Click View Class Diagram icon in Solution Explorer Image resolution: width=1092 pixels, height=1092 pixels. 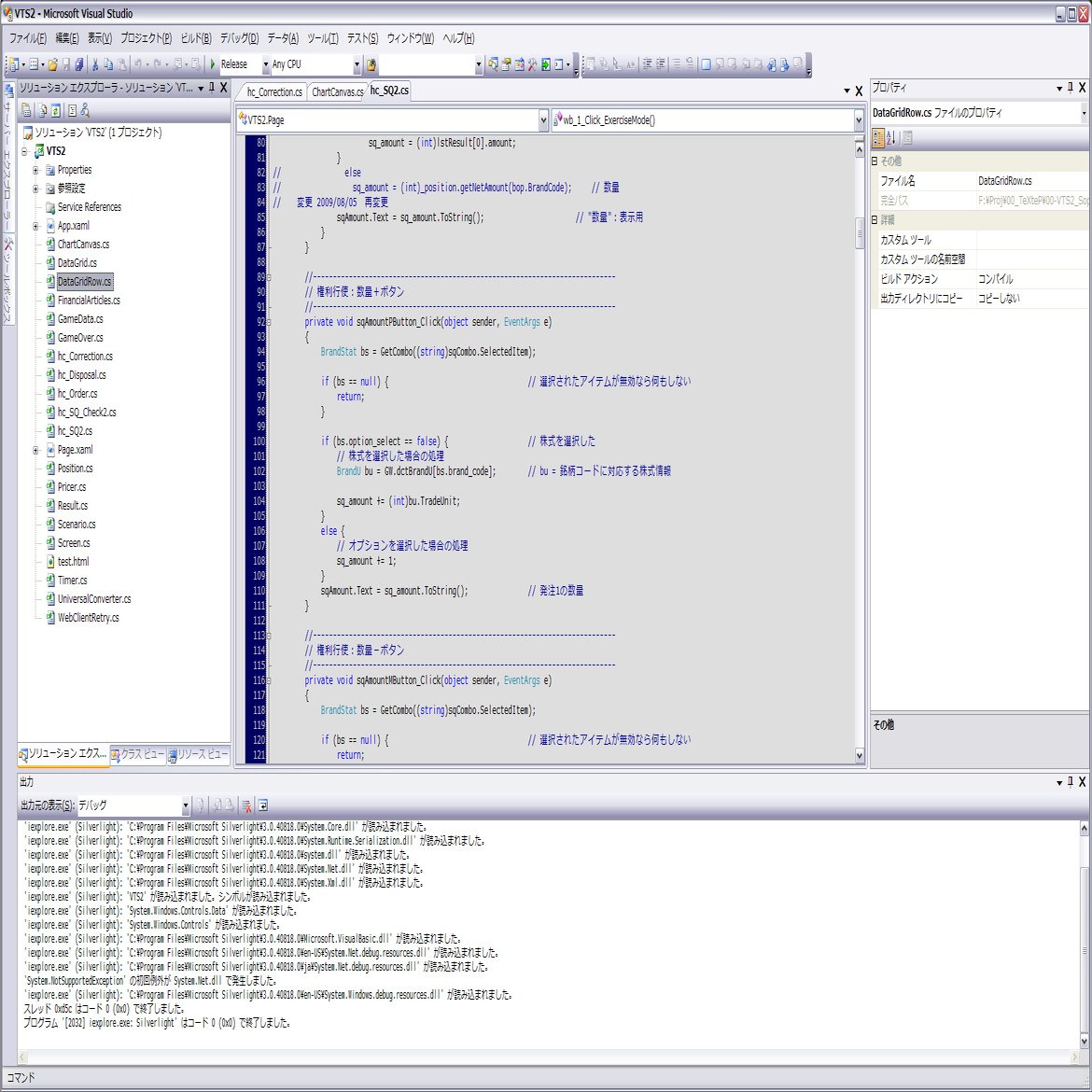pyautogui.click(x=85, y=110)
